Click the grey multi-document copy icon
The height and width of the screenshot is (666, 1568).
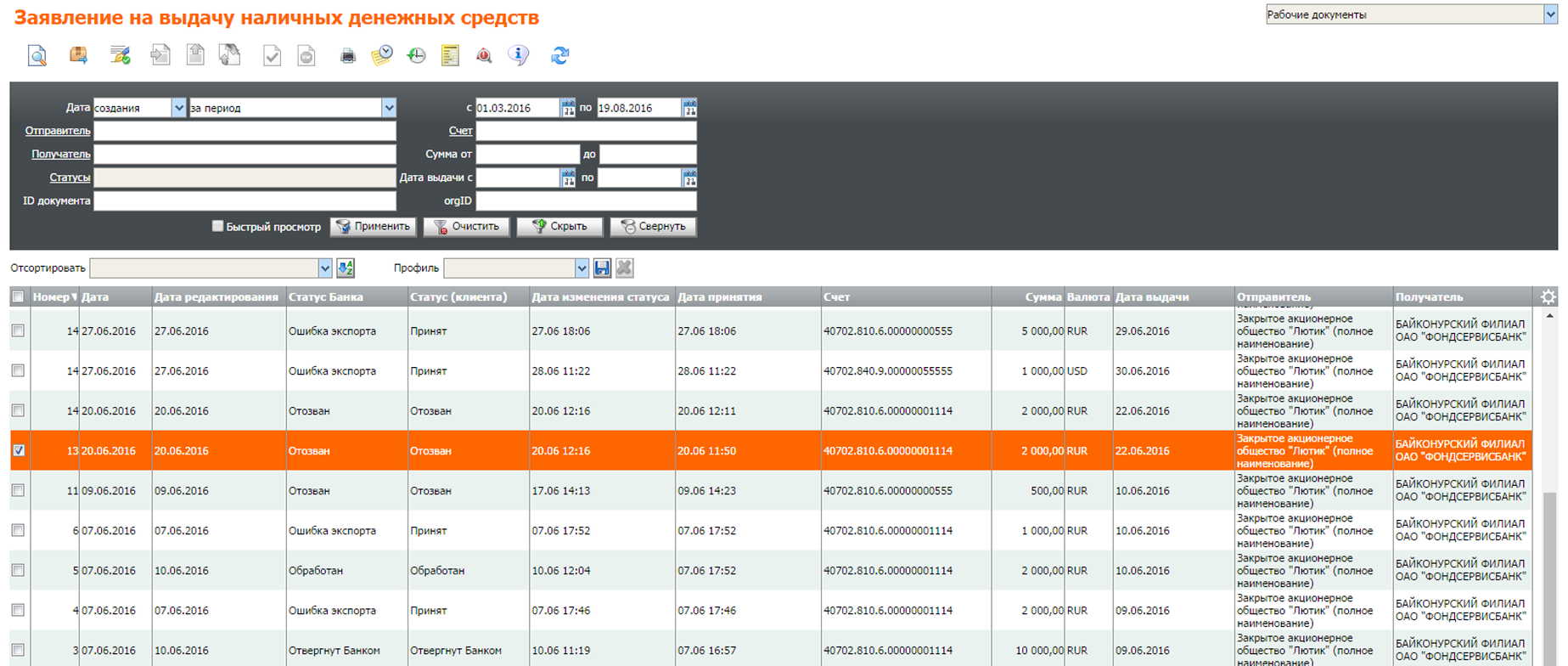click(229, 55)
